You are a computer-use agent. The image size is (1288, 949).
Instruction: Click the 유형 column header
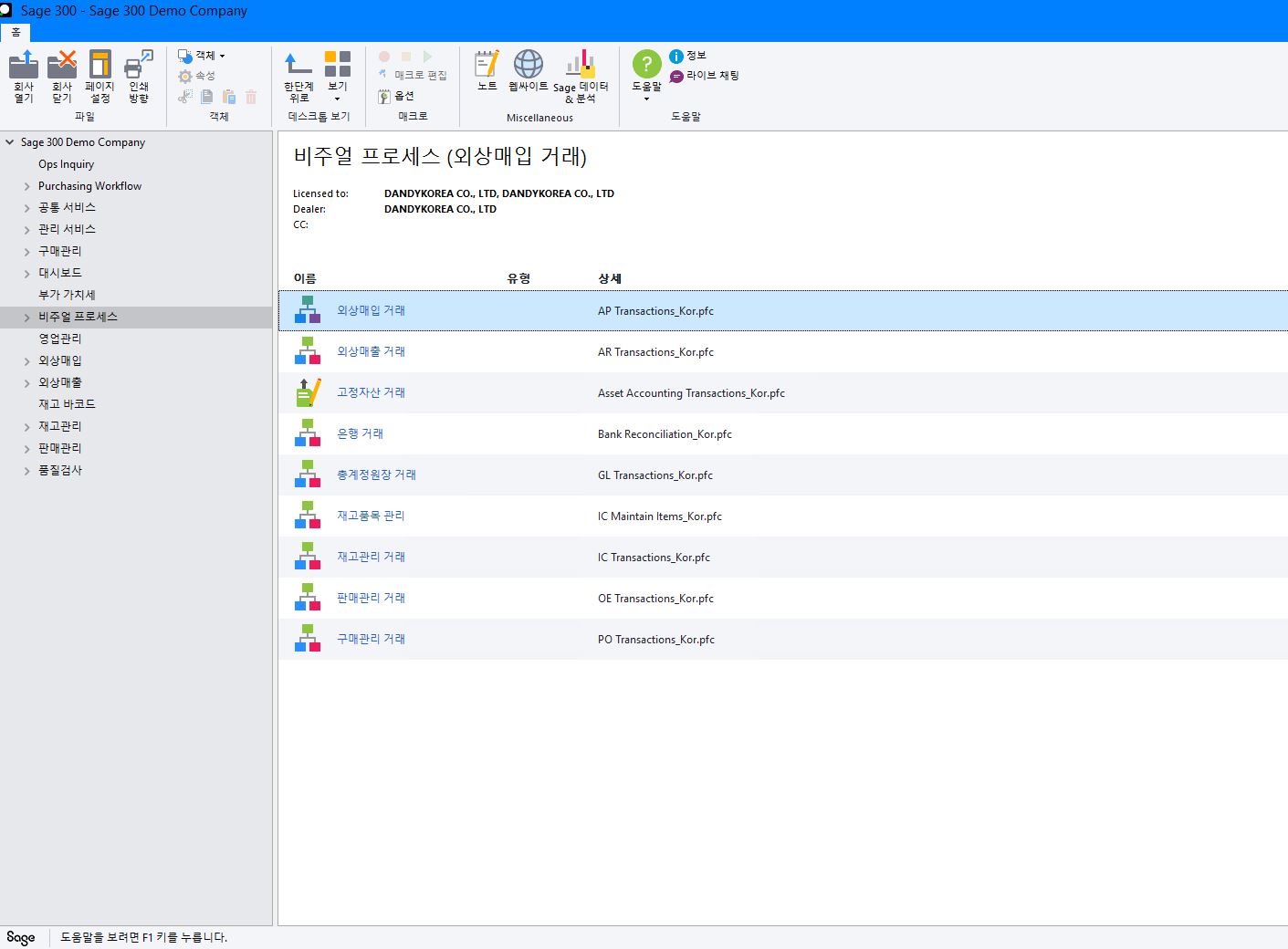[518, 278]
